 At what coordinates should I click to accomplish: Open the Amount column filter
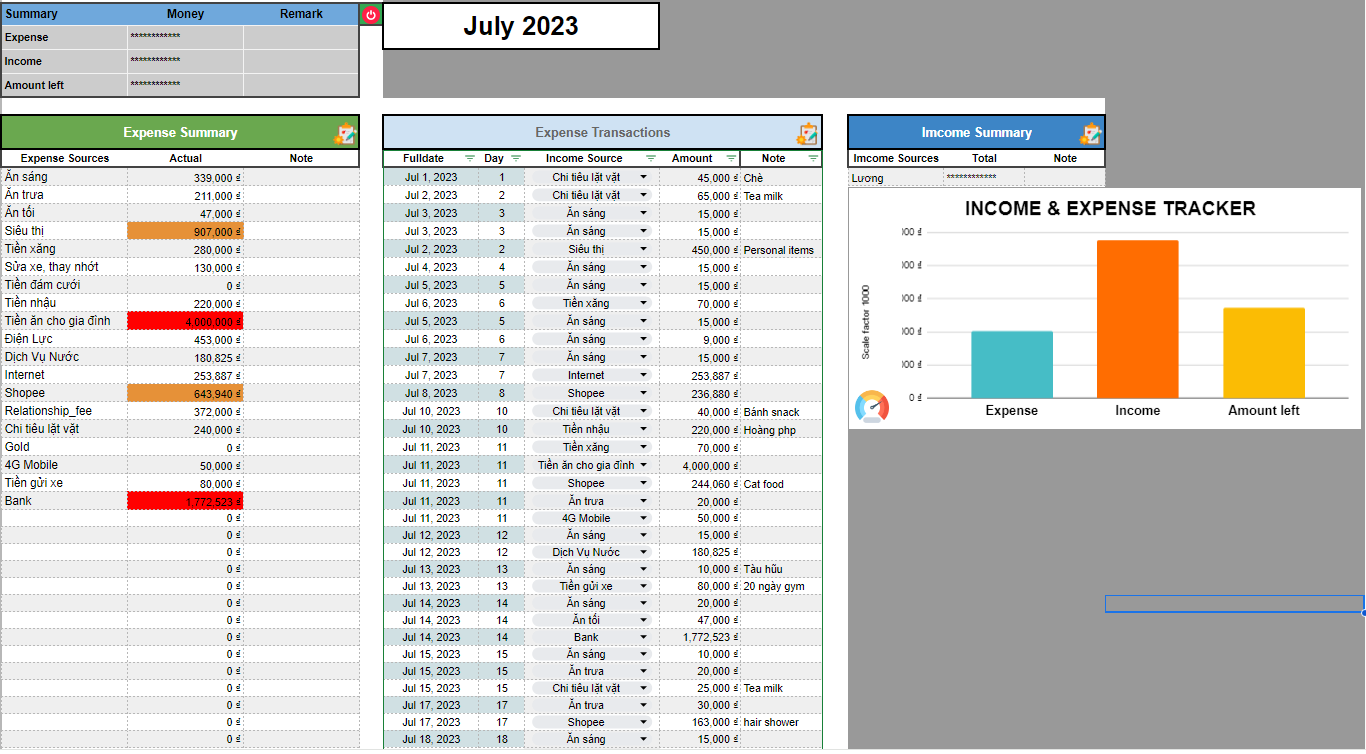tap(727, 158)
